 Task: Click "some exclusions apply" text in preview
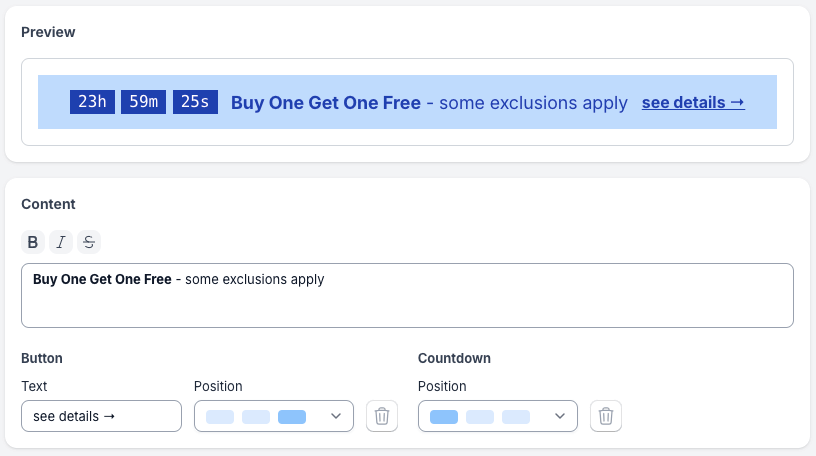[533, 102]
